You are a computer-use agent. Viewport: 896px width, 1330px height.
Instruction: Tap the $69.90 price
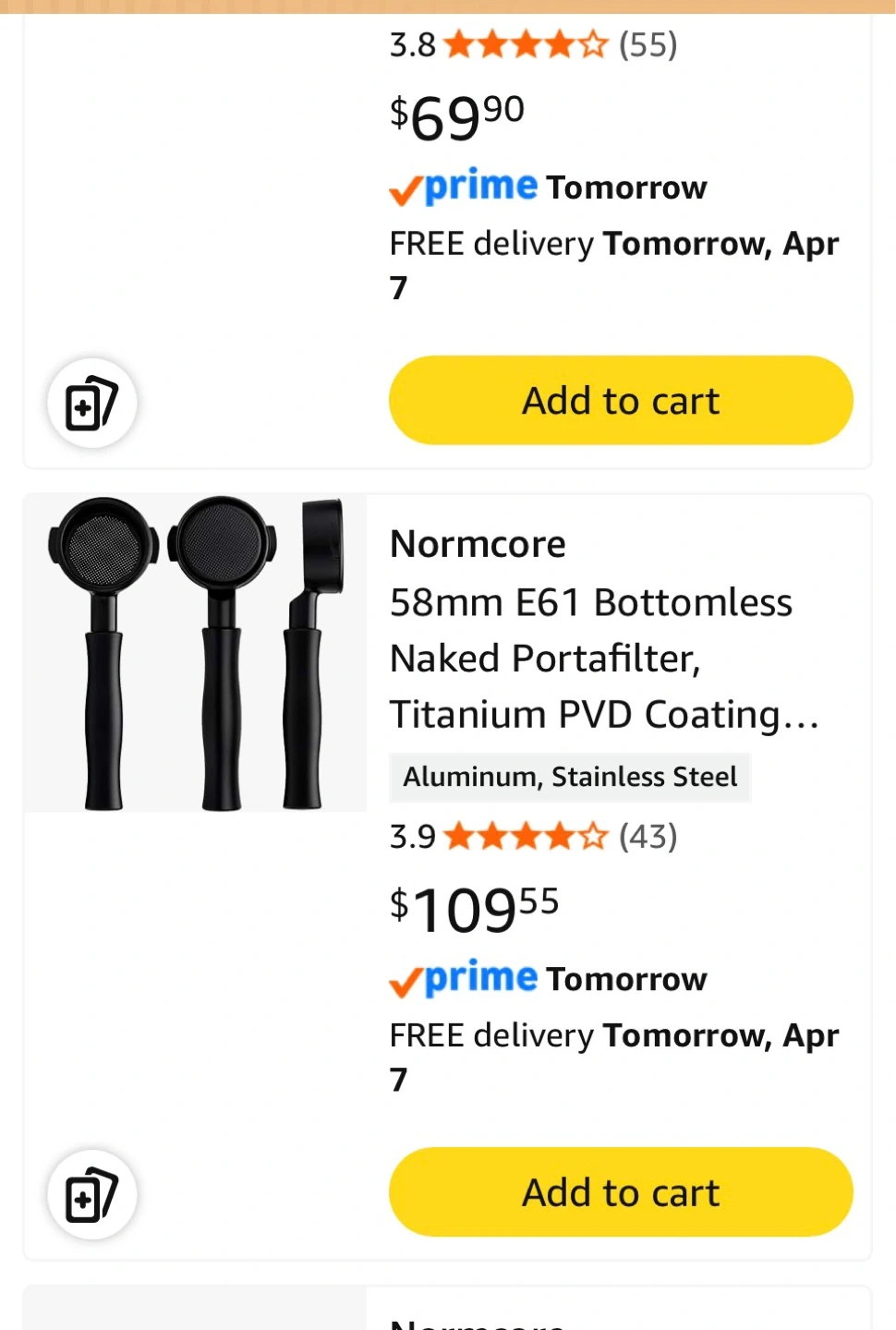(457, 118)
